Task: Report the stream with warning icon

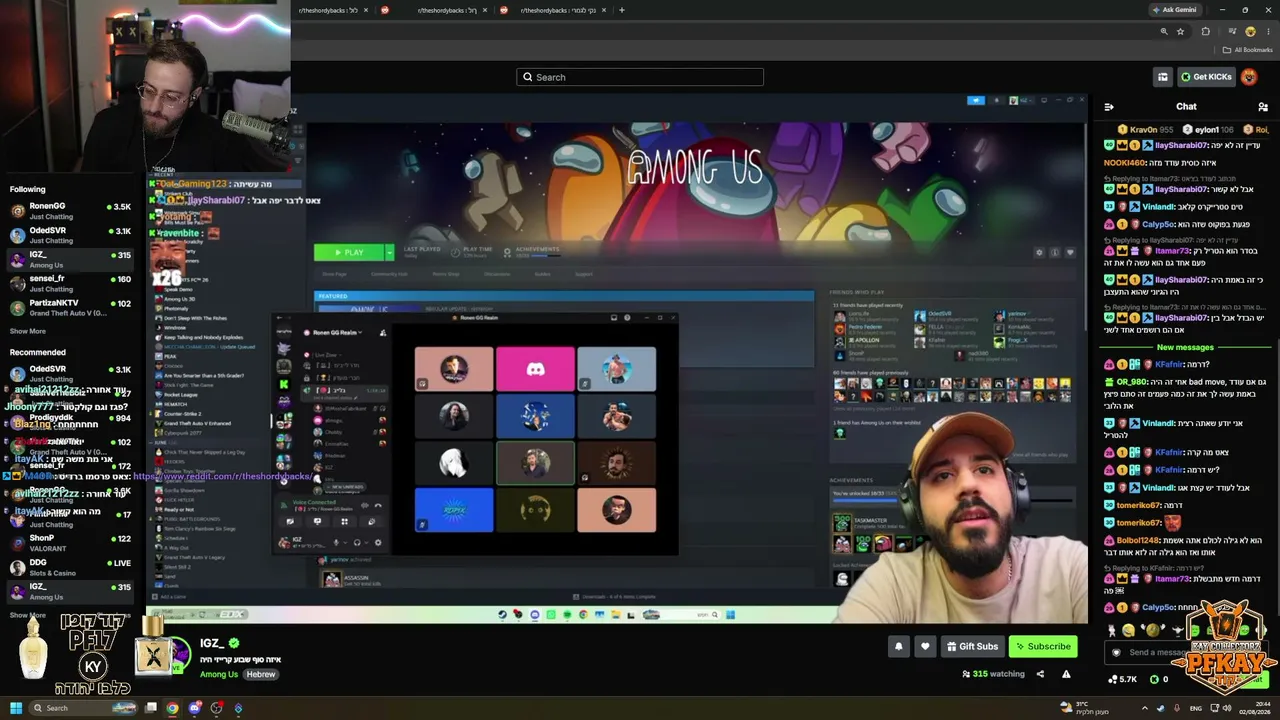Action: pos(1066,674)
